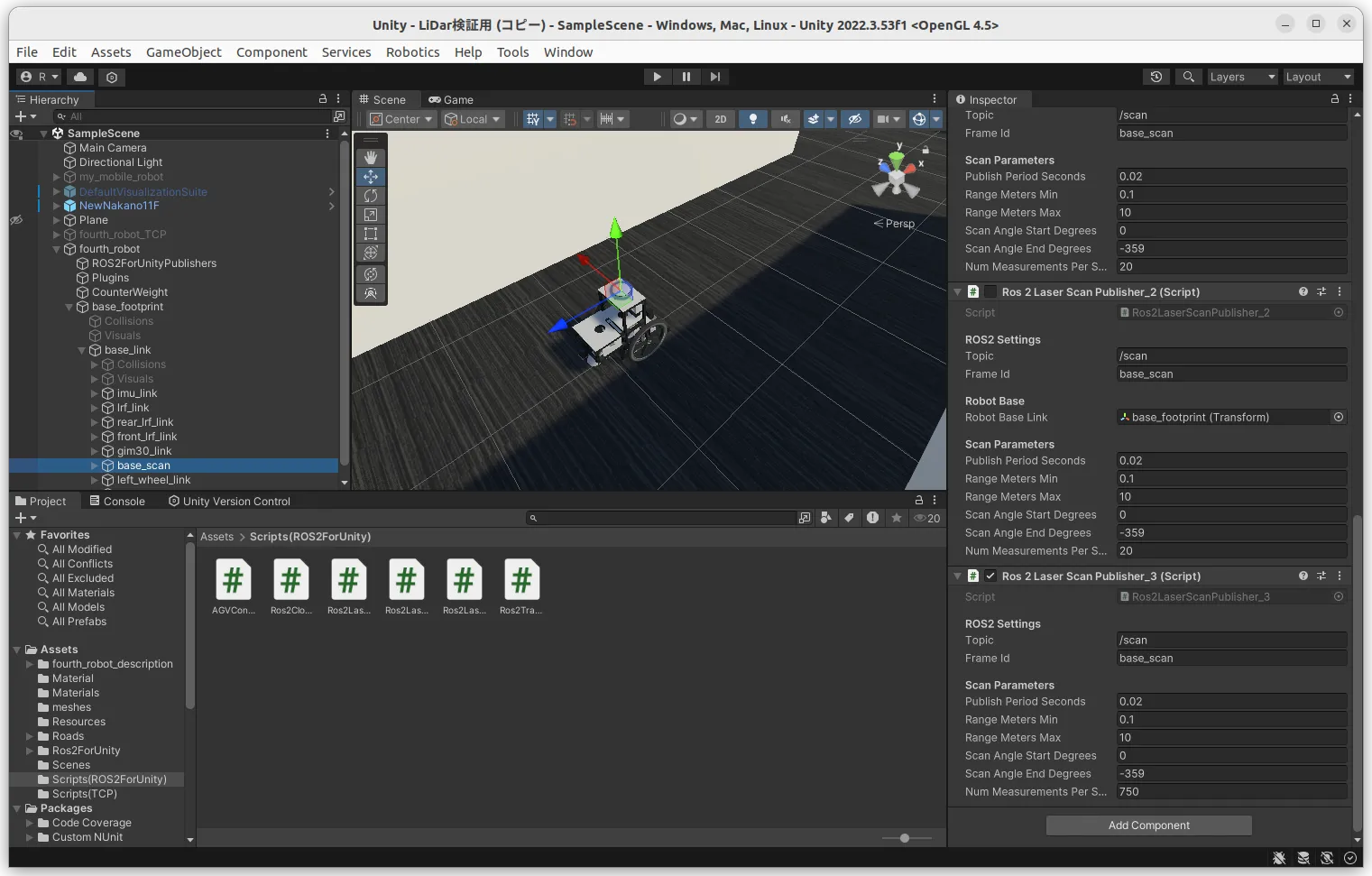Lock the Inspector panel
Viewport: 1372px width, 876px height.
point(1335,99)
